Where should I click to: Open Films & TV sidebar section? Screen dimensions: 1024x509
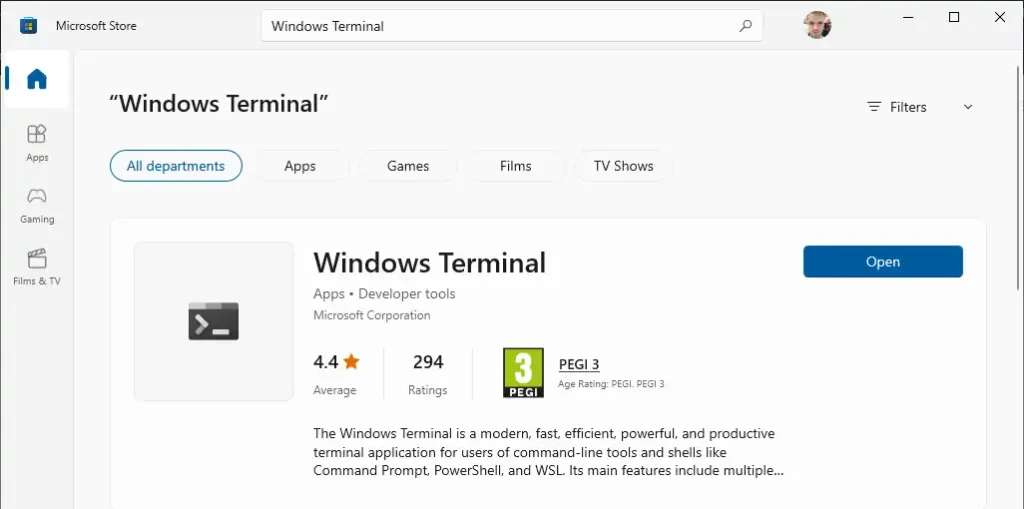[x=37, y=267]
